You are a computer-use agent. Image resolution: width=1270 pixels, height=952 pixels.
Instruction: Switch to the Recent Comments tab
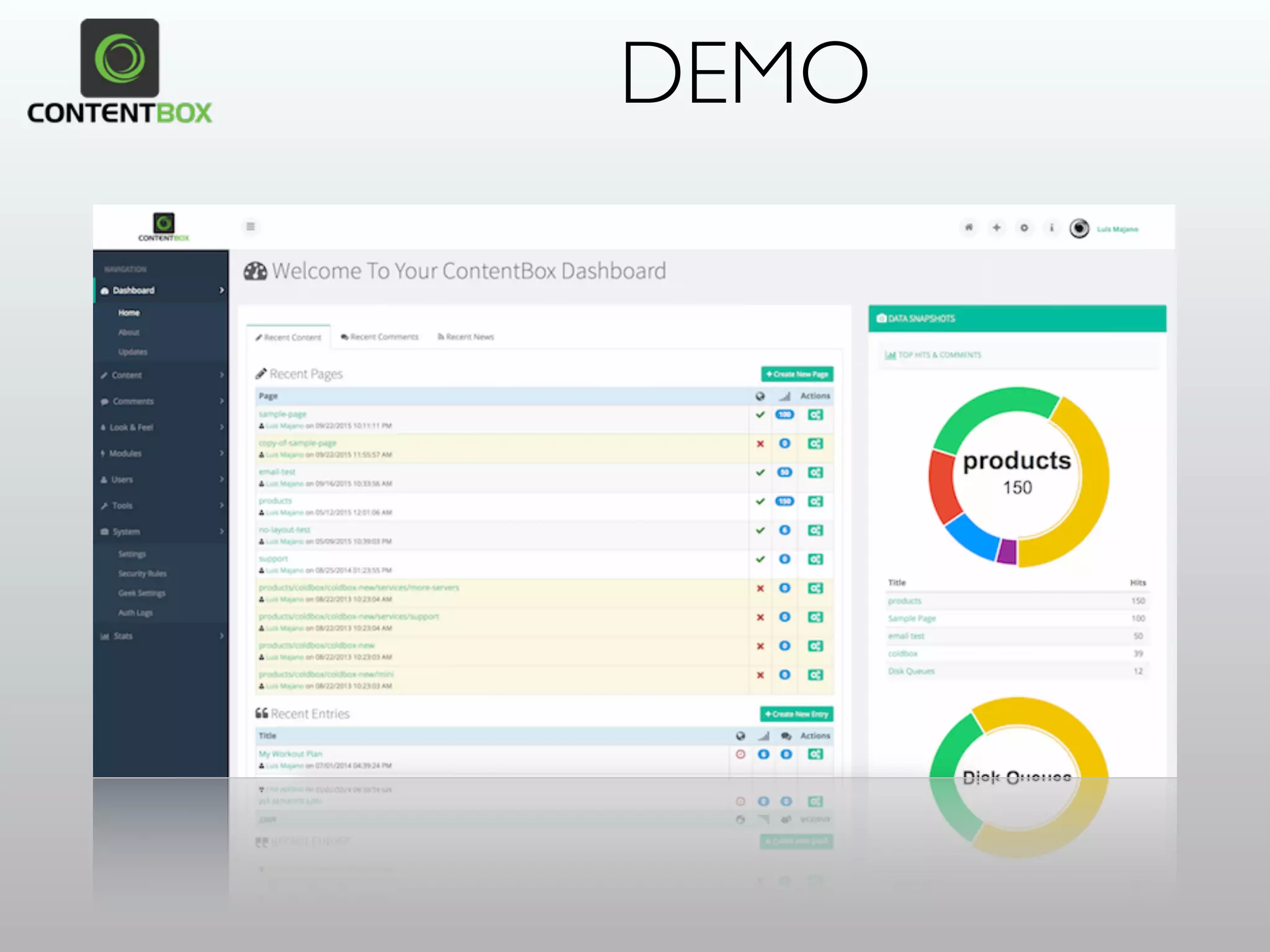coord(380,337)
